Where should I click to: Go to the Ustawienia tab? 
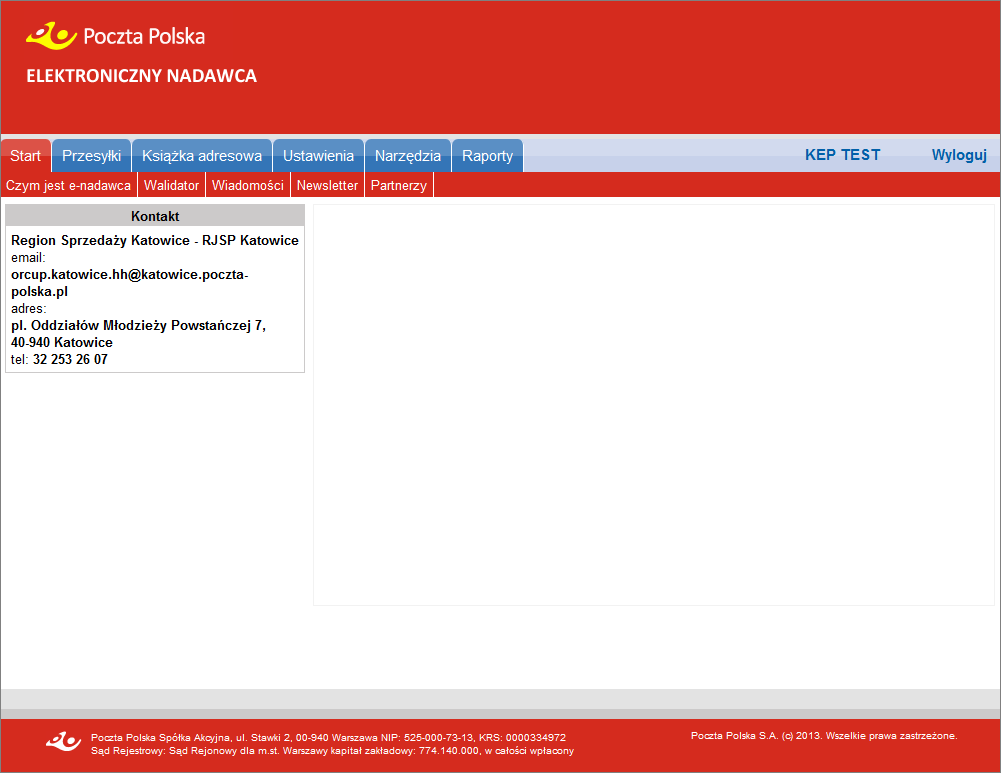318,156
